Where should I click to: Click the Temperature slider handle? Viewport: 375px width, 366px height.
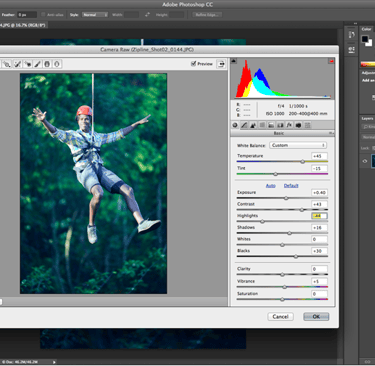[x=303, y=162]
